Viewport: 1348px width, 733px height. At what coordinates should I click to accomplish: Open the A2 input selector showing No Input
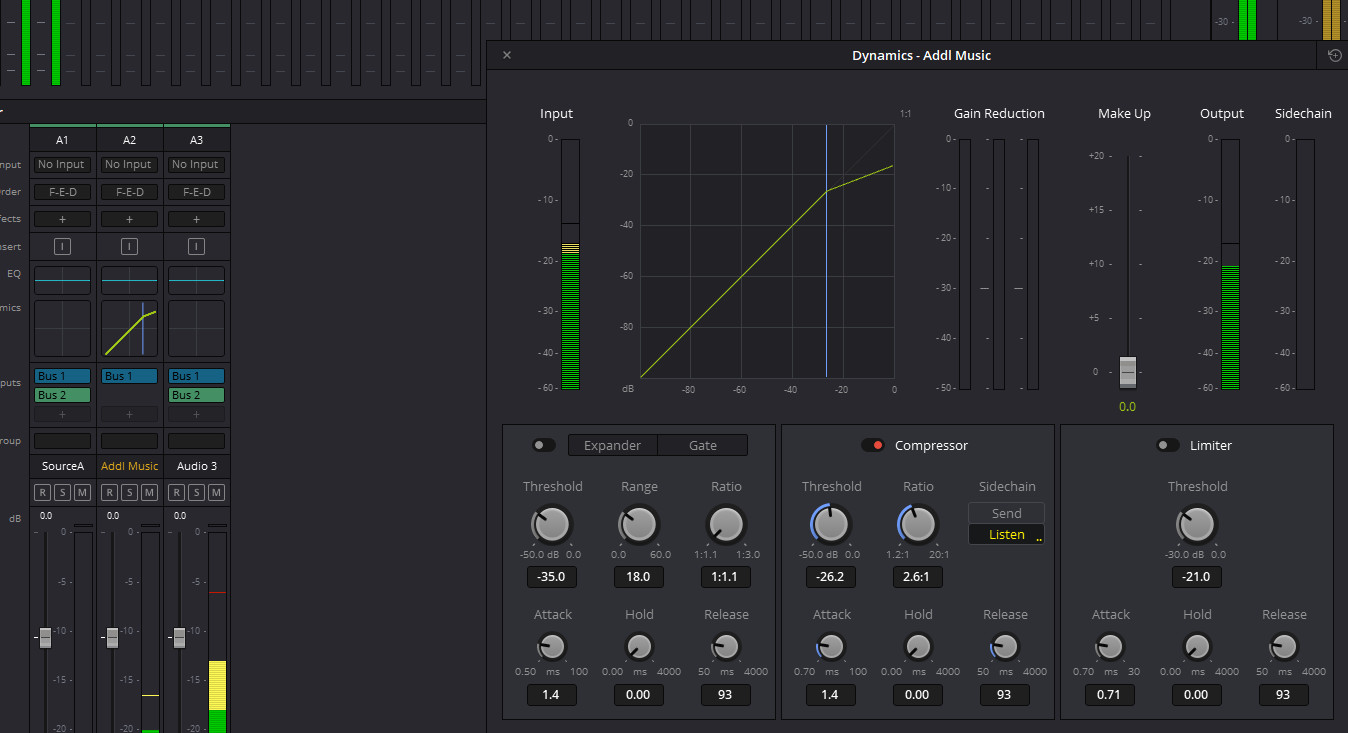[x=129, y=164]
